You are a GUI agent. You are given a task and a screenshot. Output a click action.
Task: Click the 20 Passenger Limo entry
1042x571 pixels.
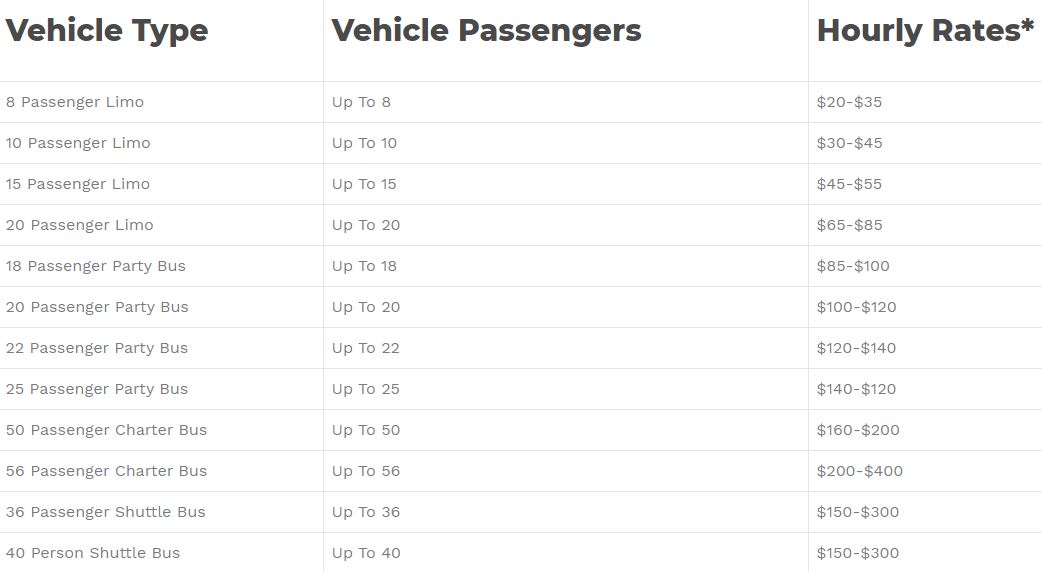click(x=80, y=225)
